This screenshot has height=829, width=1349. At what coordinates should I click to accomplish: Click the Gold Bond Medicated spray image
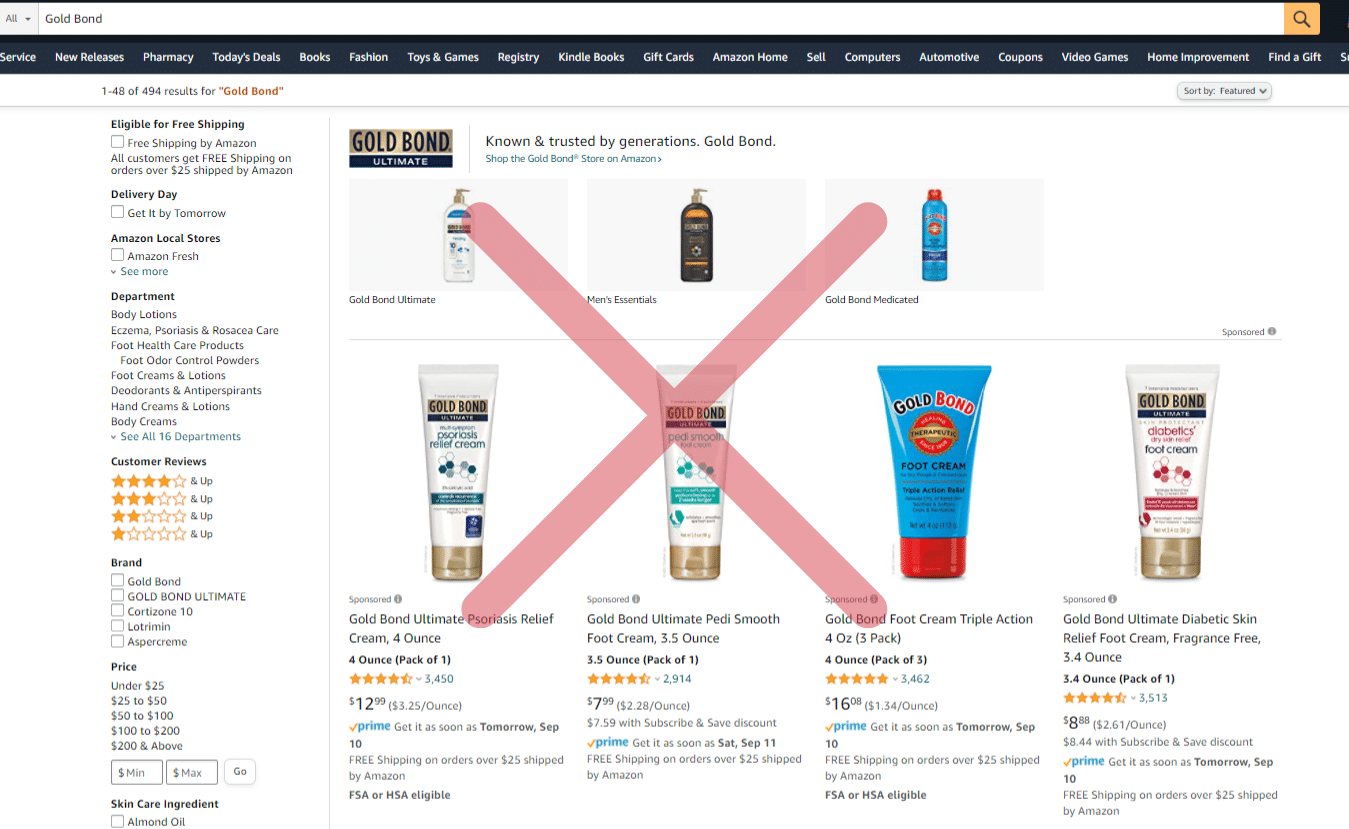tap(934, 235)
